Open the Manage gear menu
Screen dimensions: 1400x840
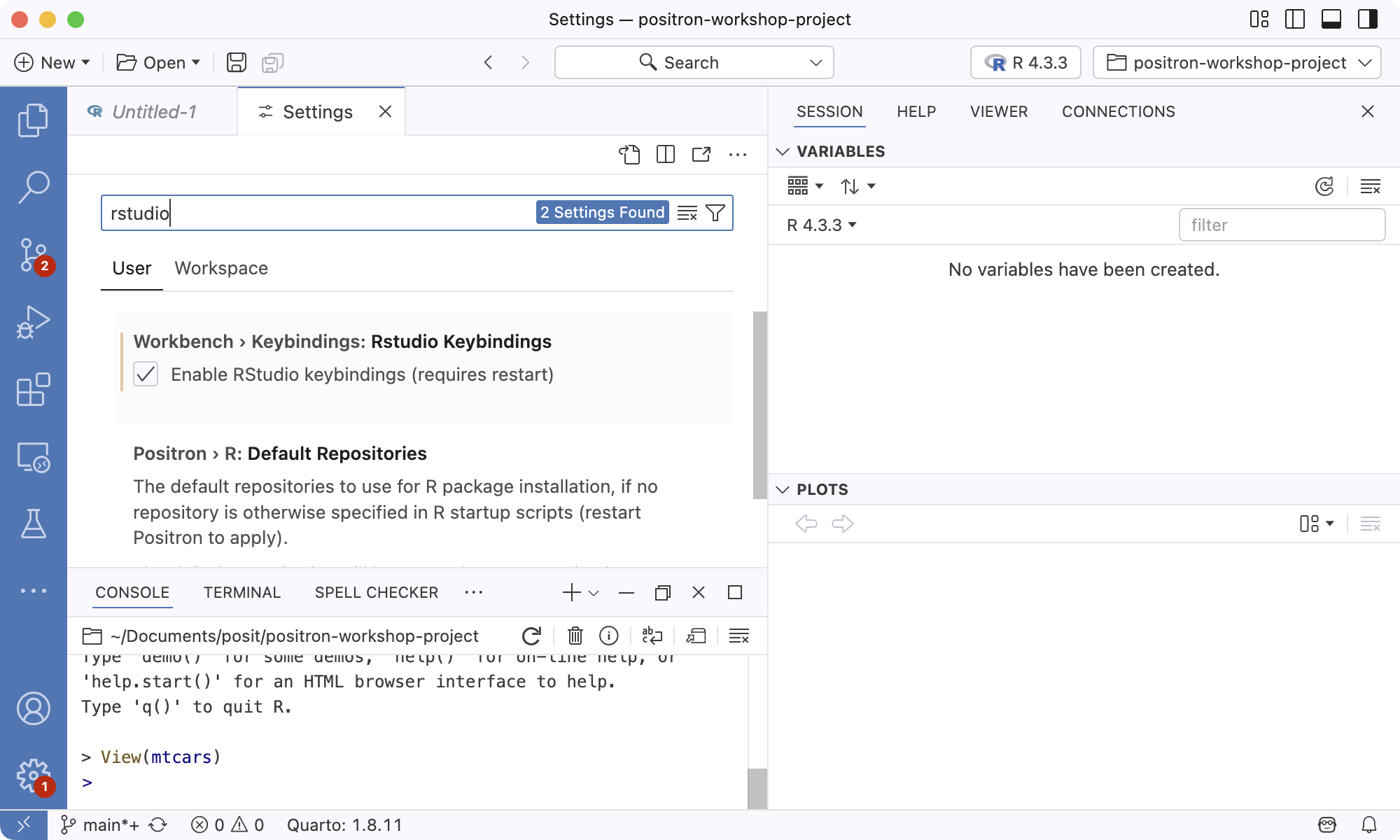coord(33,776)
